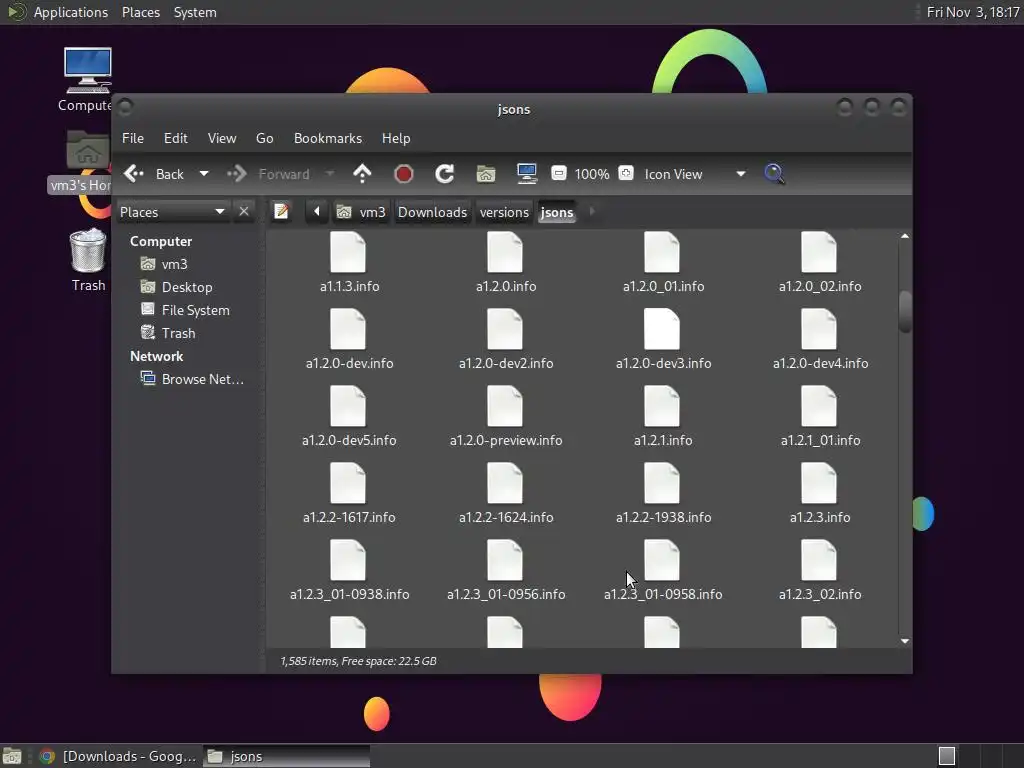Switch to Downloads Google Chrome taskbar window
The image size is (1024, 768).
click(118, 756)
